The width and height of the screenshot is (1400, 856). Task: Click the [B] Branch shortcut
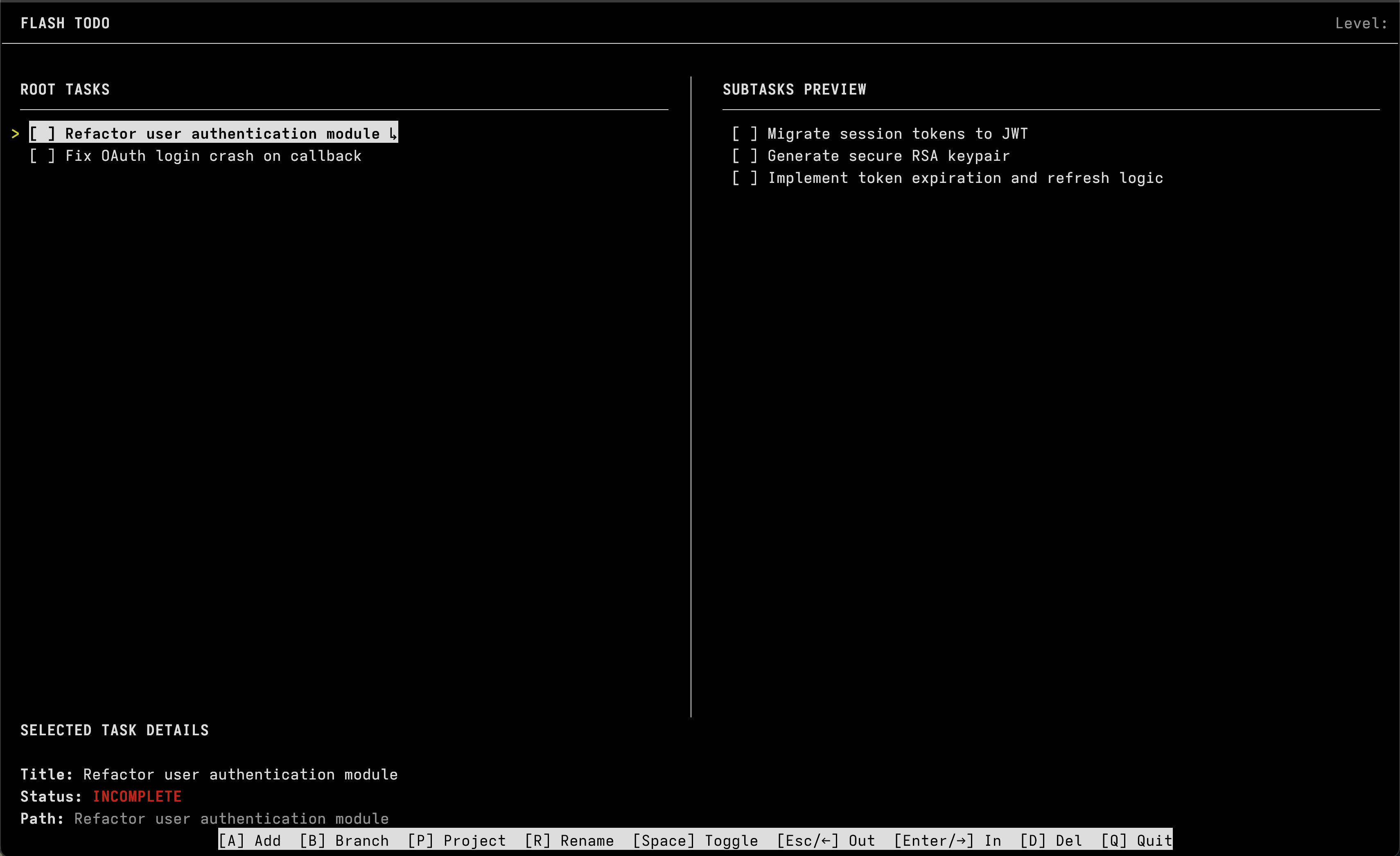pyautogui.click(x=344, y=840)
